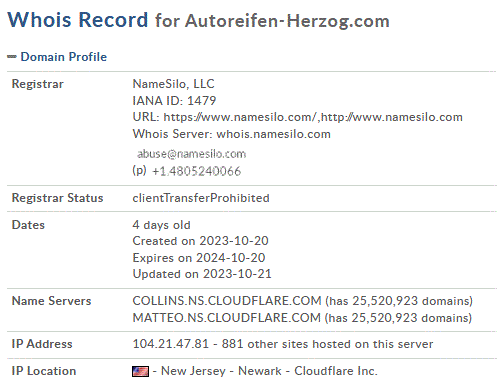Image resolution: width=498 pixels, height=383 pixels.
Task: Click MATTEO.NS.CLOUDFLARE.COM name server
Action: (x=226, y=318)
